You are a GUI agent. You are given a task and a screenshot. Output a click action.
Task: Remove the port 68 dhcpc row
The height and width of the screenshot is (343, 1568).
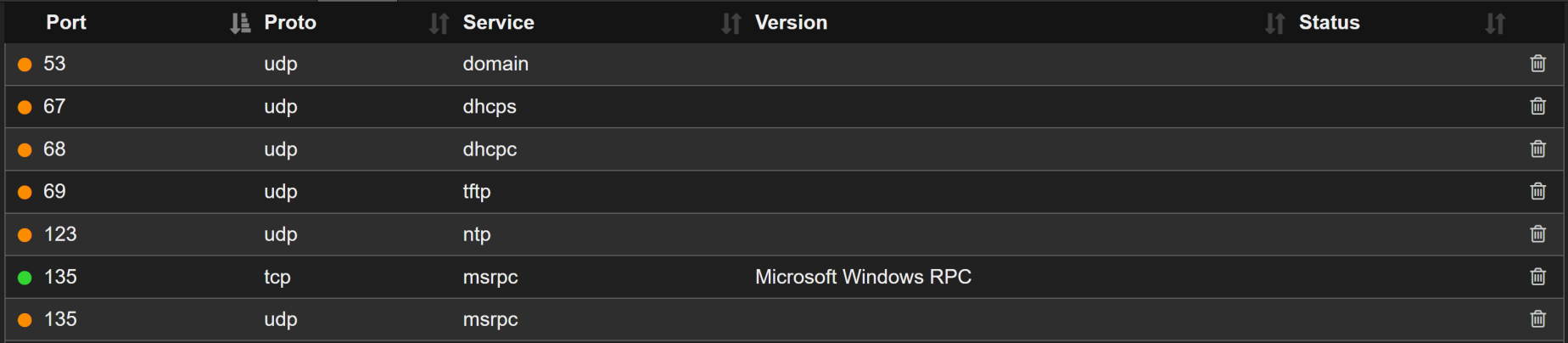coord(1537,149)
